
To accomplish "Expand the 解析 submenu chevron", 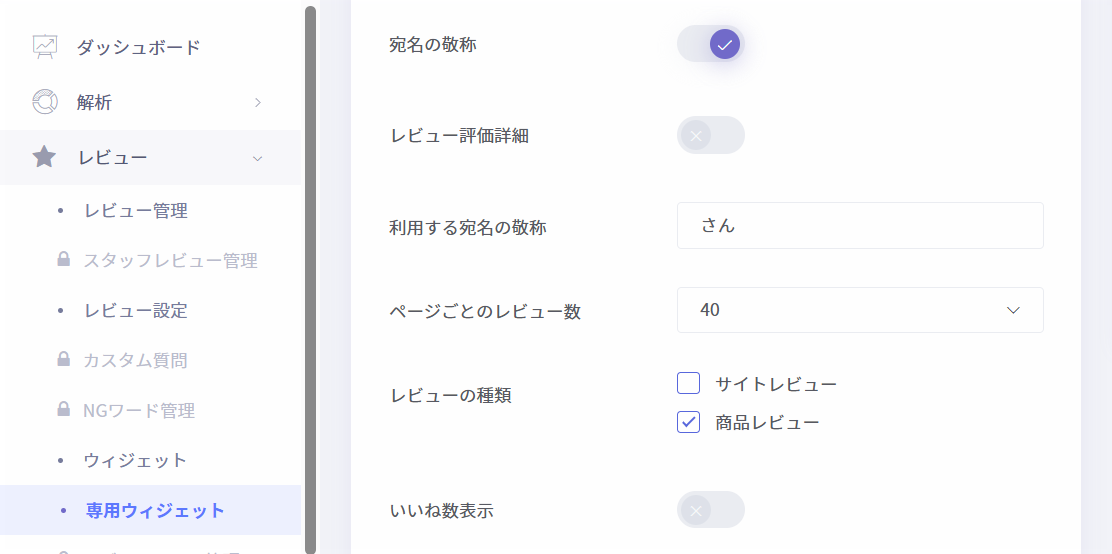I will click(x=258, y=102).
